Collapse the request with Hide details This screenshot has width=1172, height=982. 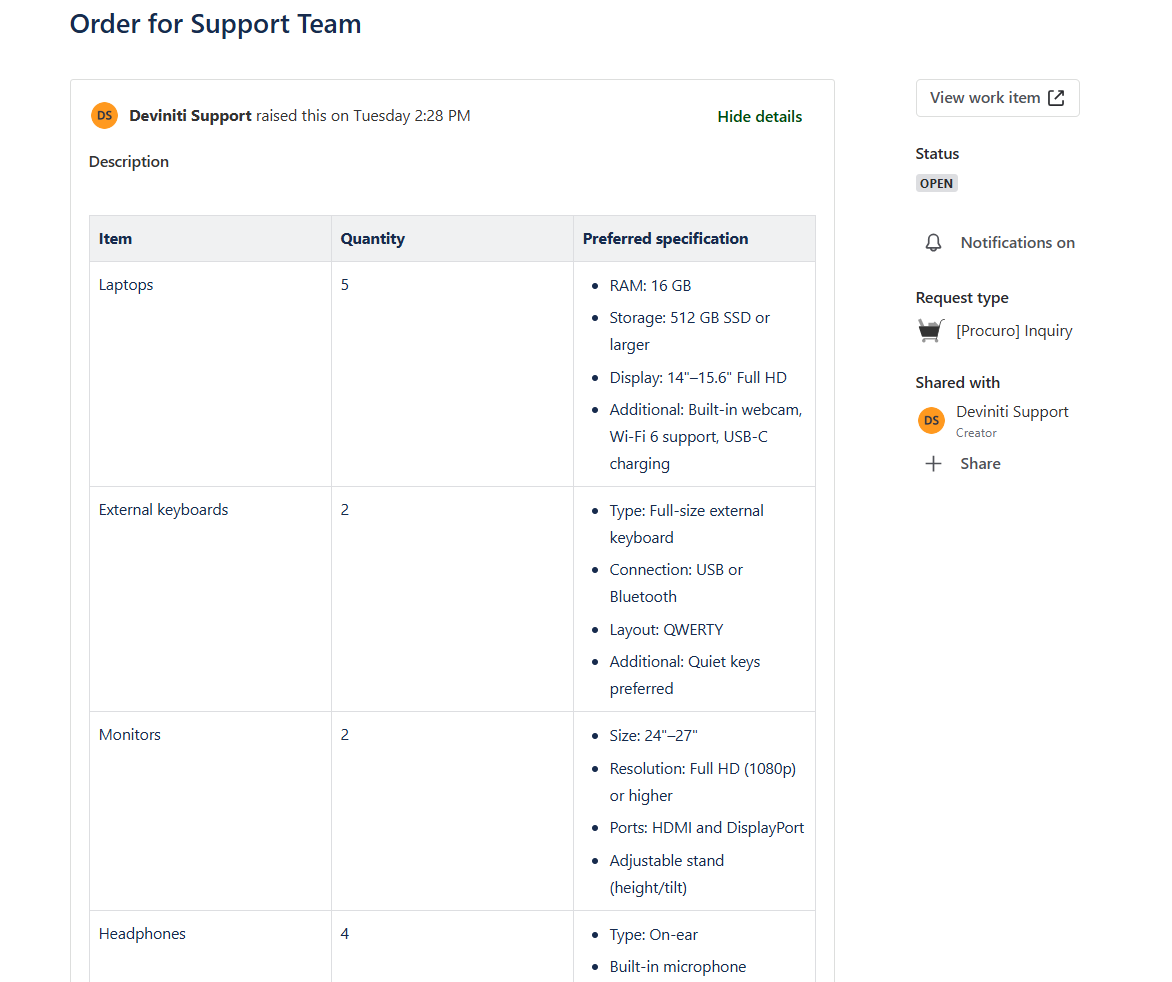click(759, 117)
